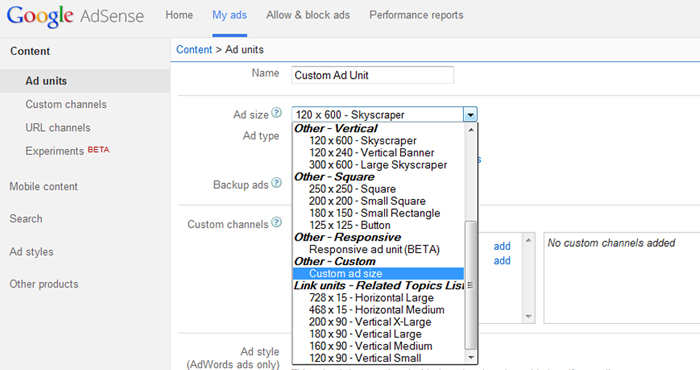Select the My ads tab
700x370 pixels.
point(229,15)
